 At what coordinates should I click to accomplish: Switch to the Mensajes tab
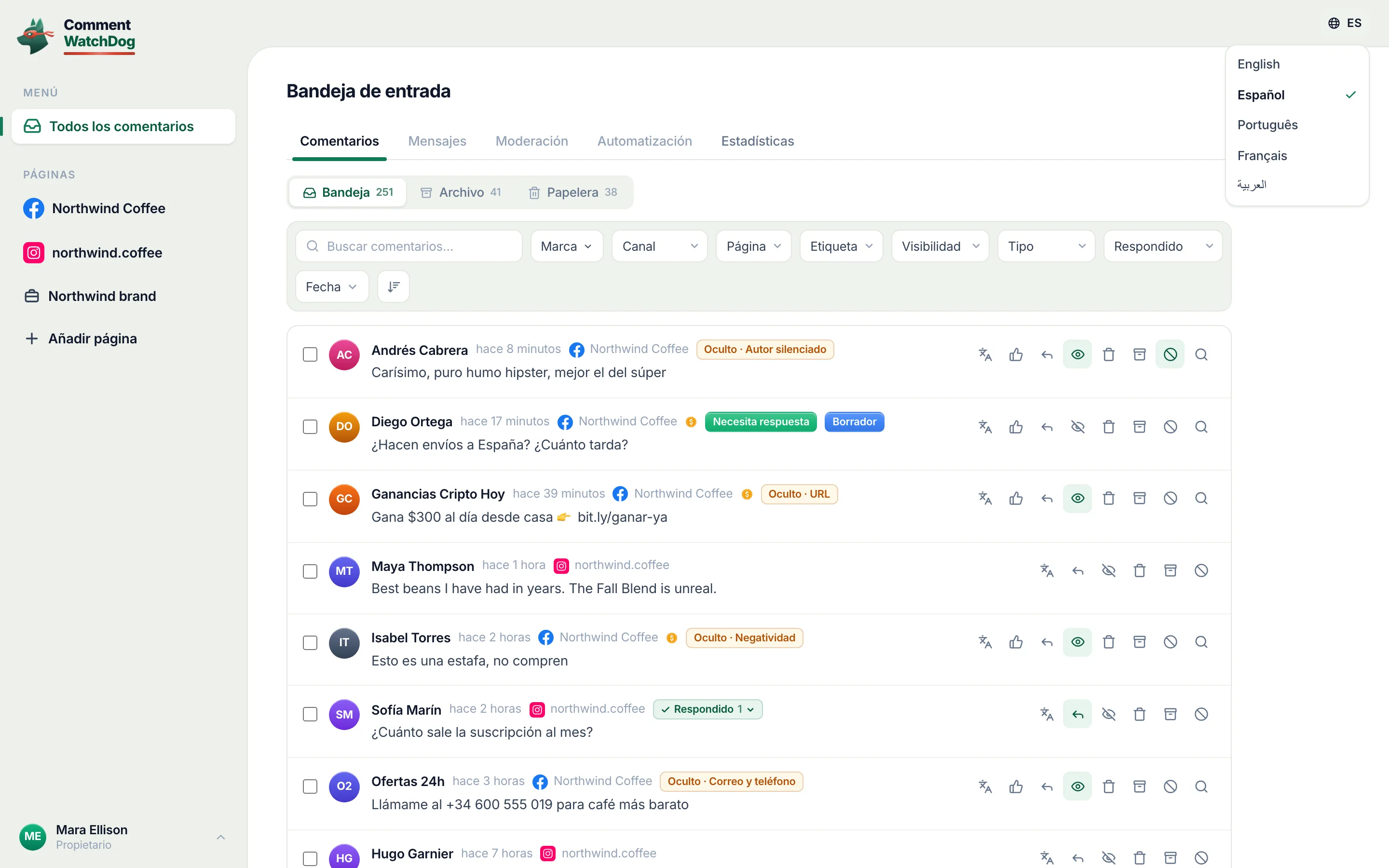pos(437,141)
